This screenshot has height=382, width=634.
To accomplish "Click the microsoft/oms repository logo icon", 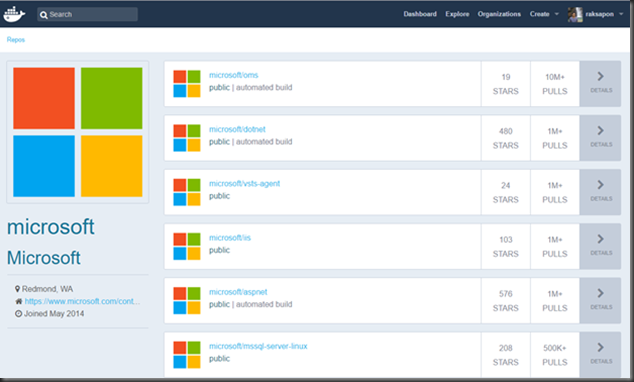I will tap(187, 84).
